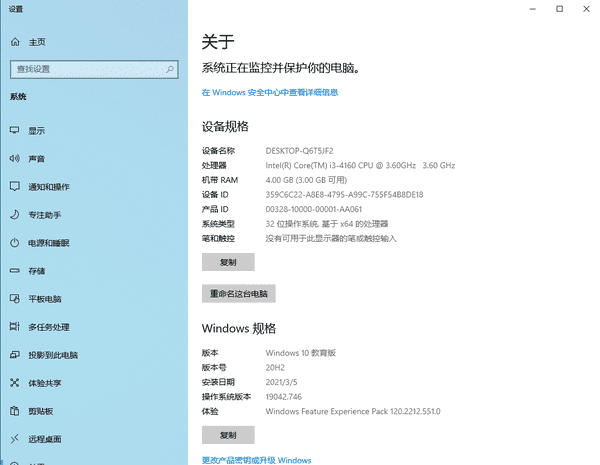
Task: Click the search magnifier icon in 查找设置
Action: (170, 69)
